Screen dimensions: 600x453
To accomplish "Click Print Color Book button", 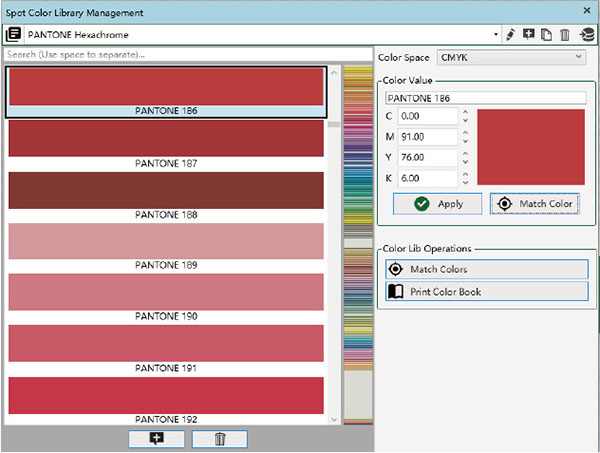I will pyautogui.click(x=487, y=291).
